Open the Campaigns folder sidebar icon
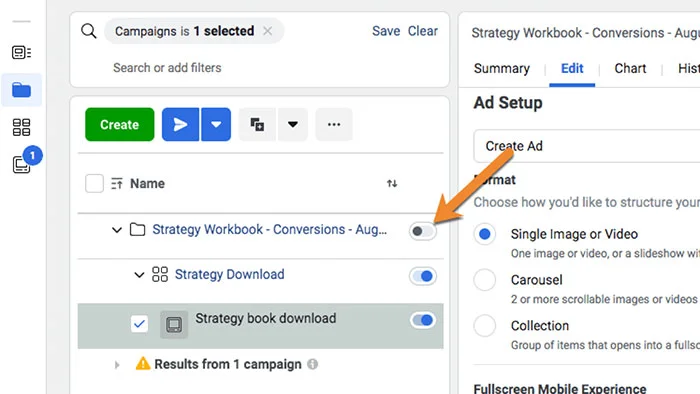The width and height of the screenshot is (700, 394). (21, 90)
